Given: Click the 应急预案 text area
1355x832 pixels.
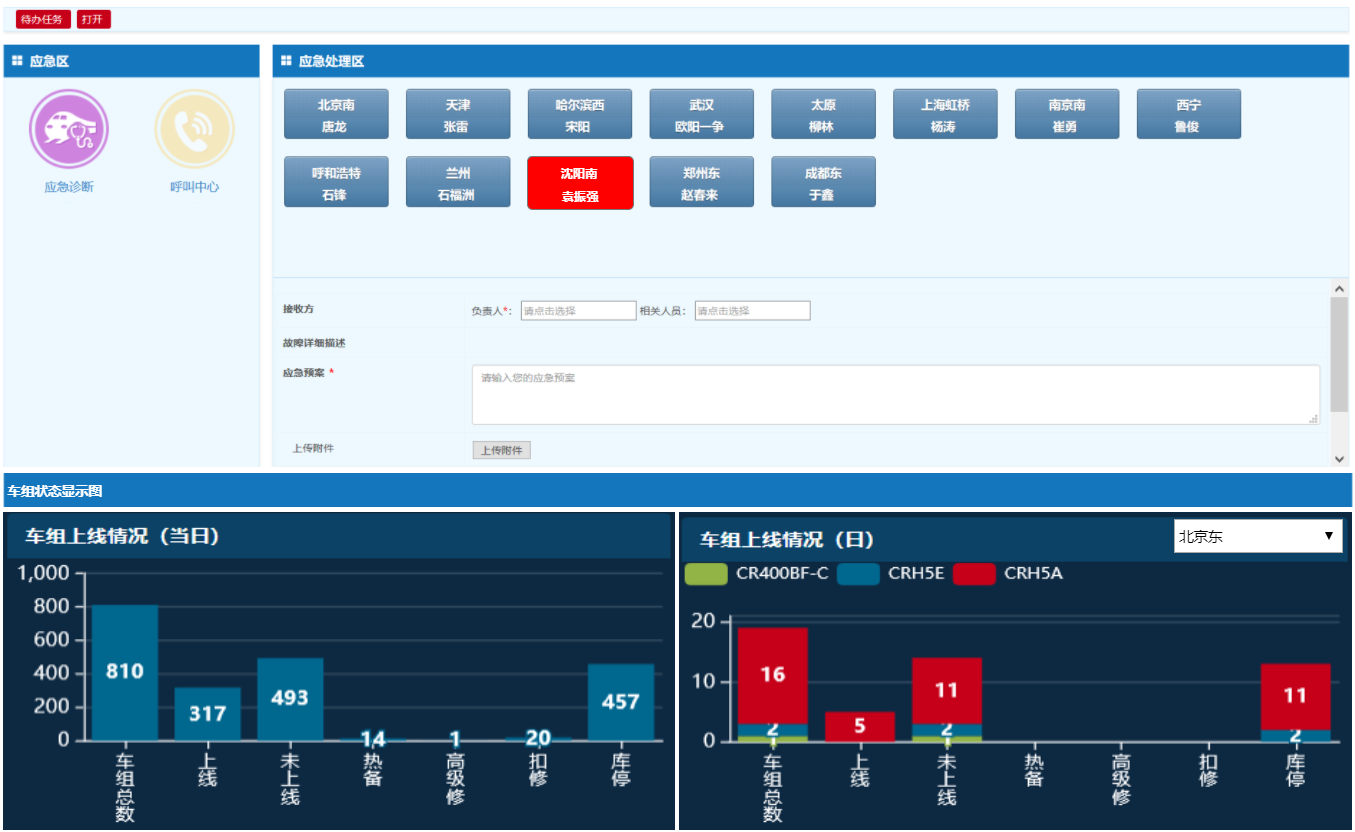Looking at the screenshot, I should (x=896, y=395).
